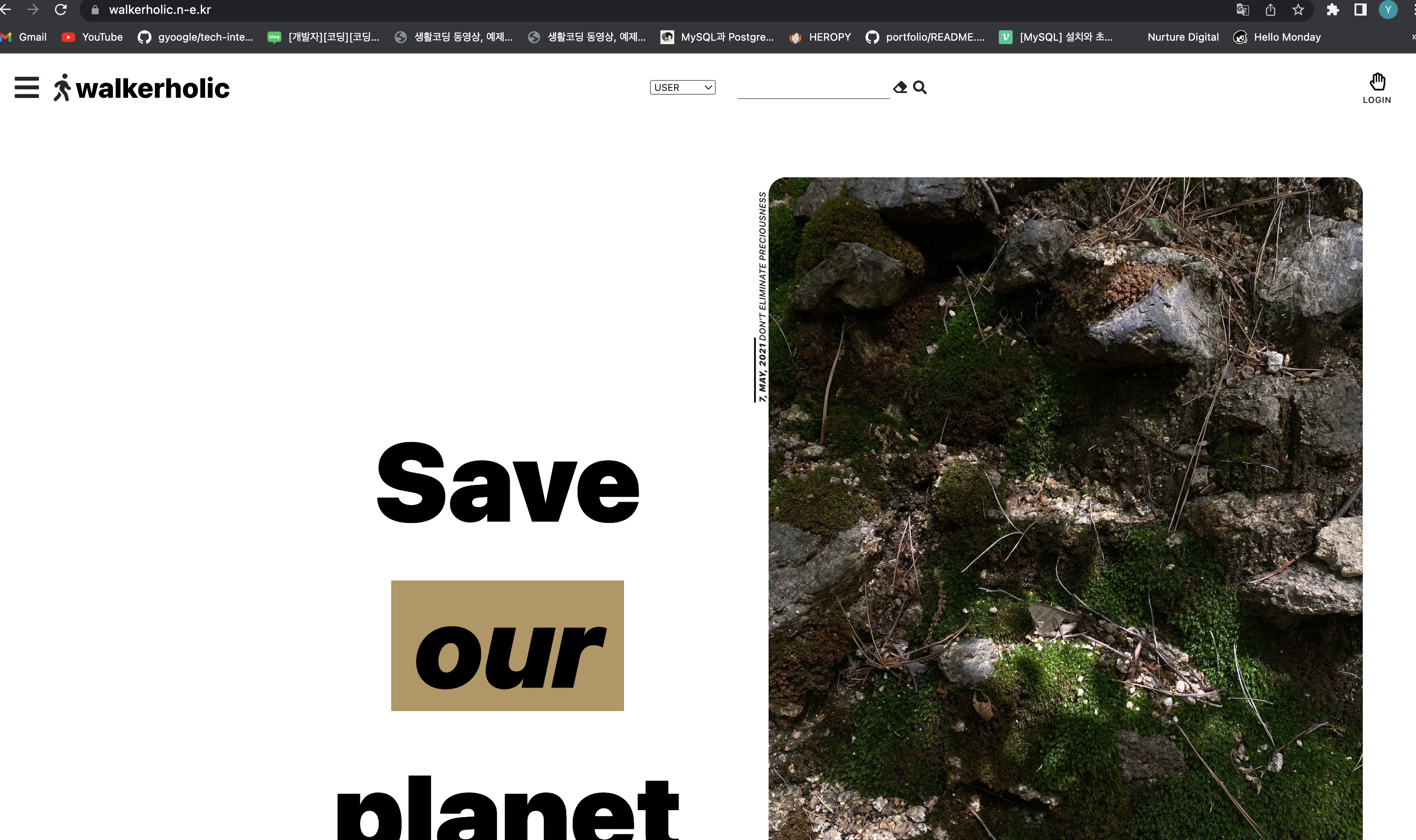The image size is (1416, 840).
Task: Open the gyoogle/tech-inte... bookmark
Action: [196, 37]
